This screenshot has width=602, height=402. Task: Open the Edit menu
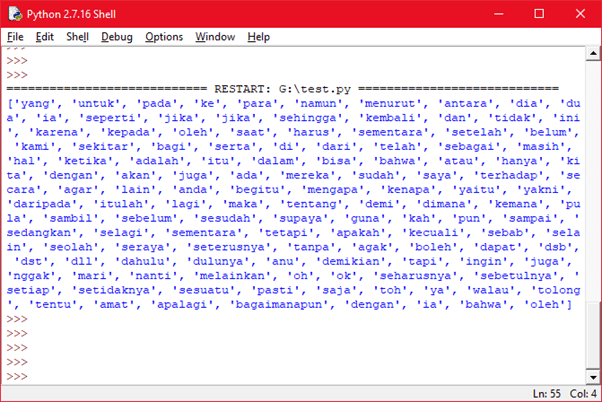[44, 37]
